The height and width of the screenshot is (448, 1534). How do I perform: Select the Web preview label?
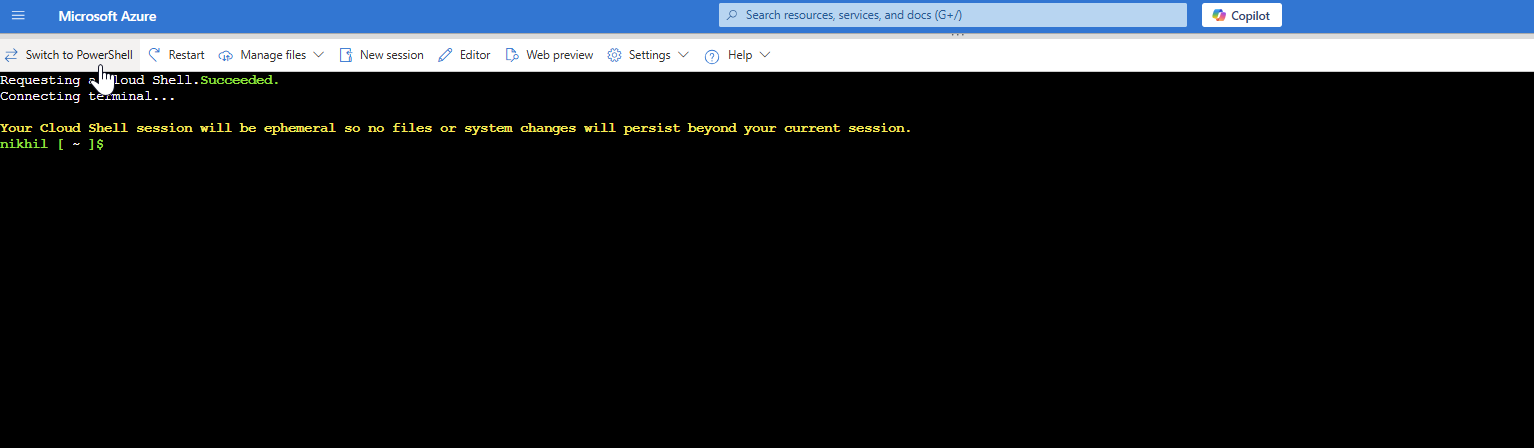pyautogui.click(x=559, y=55)
